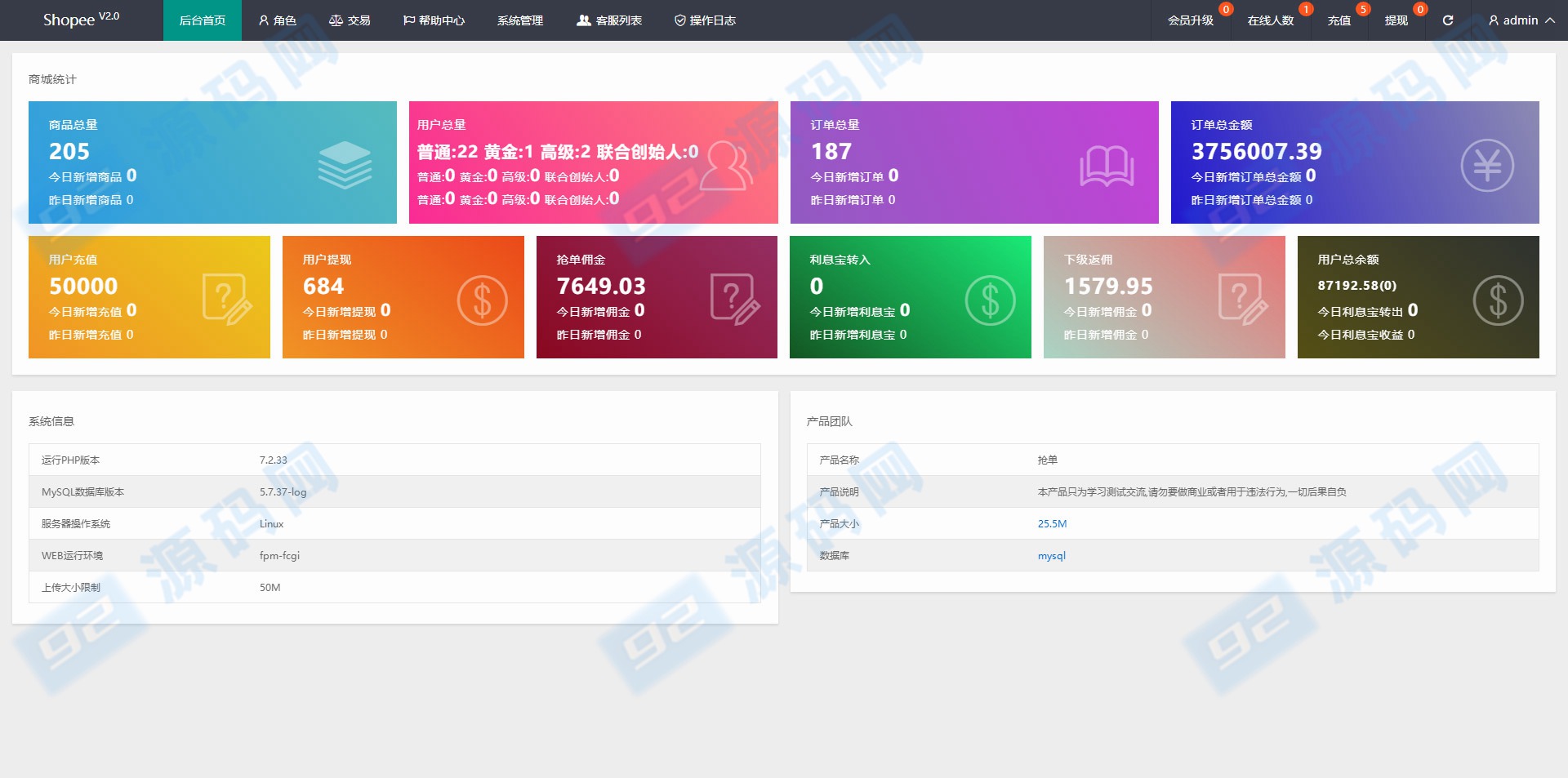
Task: Click the 1579.95 value on 下级返佣 card
Action: pos(1108,287)
